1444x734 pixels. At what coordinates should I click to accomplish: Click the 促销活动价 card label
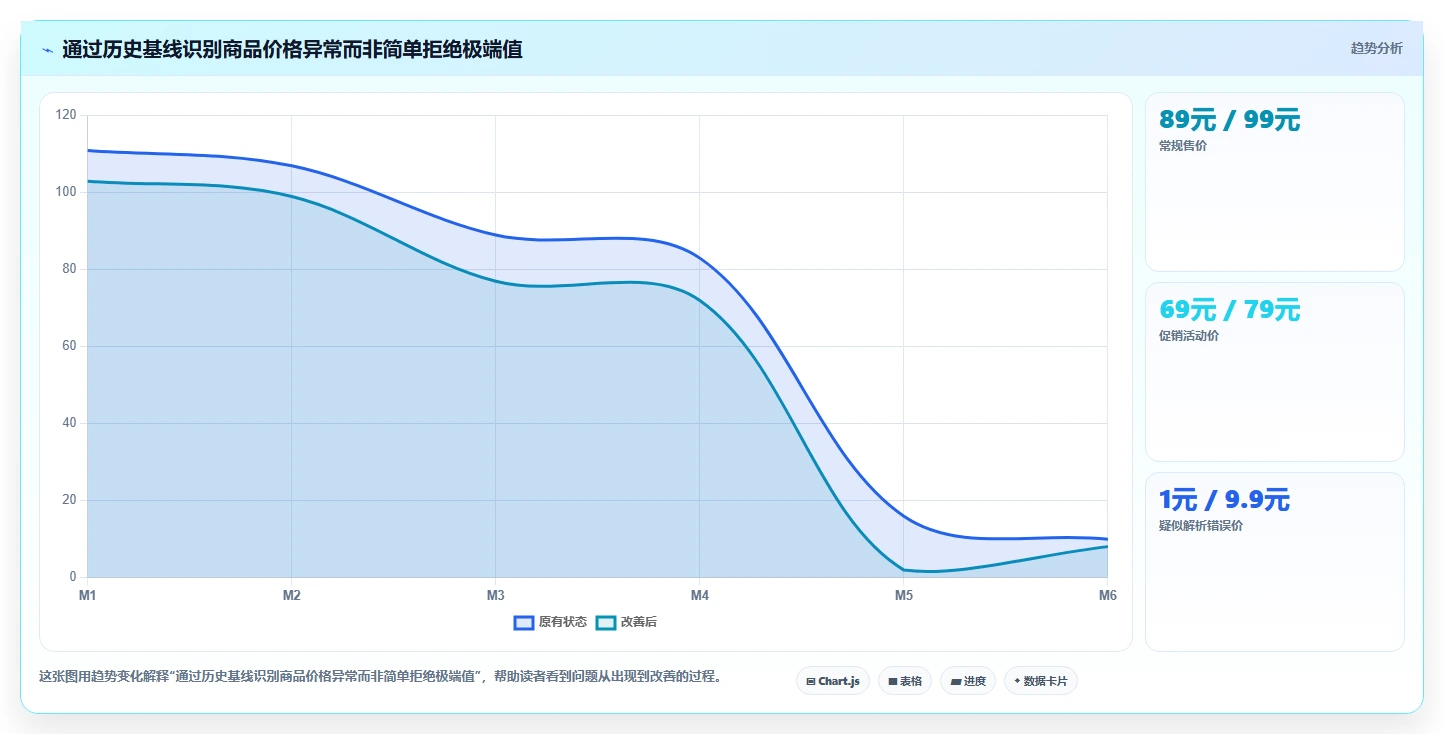[x=1189, y=336]
